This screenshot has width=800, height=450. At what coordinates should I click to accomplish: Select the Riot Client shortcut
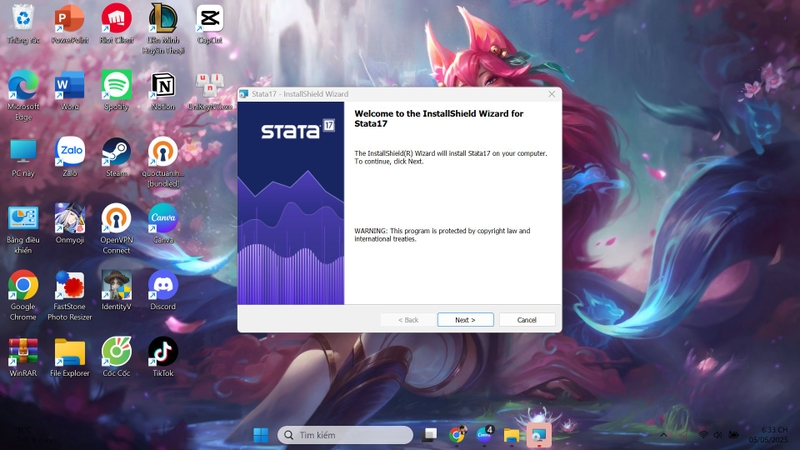point(116,23)
